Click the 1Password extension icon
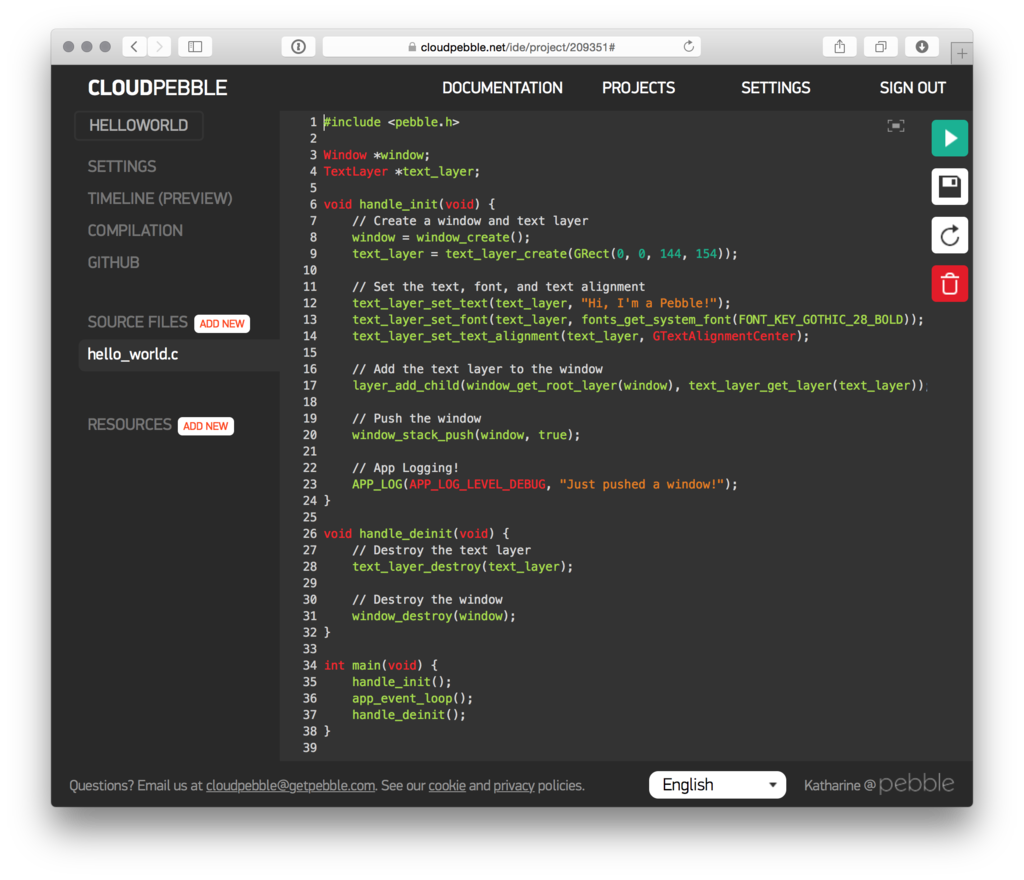Viewport: 1024px width, 880px height. (x=298, y=46)
